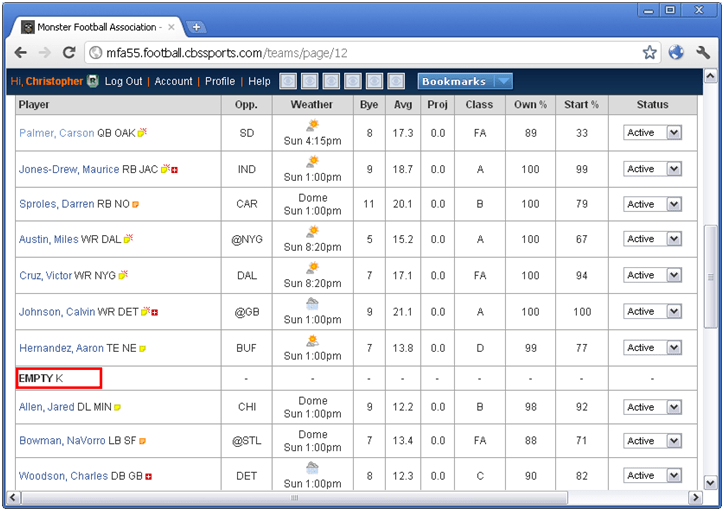Open the news note icon for Victor Cruz
724x511 pixels.
(123, 275)
